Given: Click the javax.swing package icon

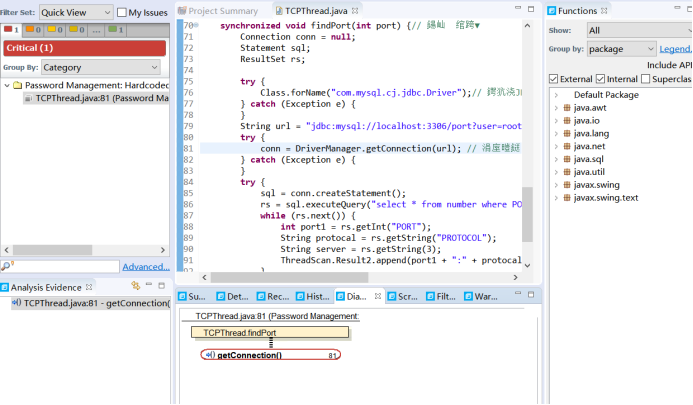Looking at the screenshot, I should click(567, 184).
